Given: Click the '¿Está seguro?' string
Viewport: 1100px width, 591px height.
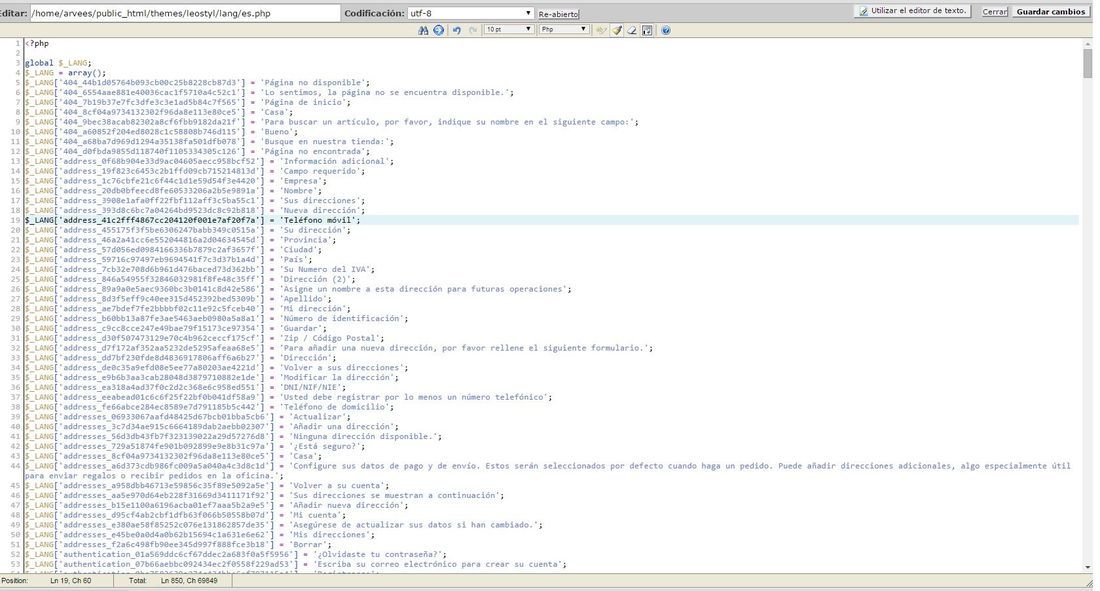Looking at the screenshot, I should coord(325,446).
